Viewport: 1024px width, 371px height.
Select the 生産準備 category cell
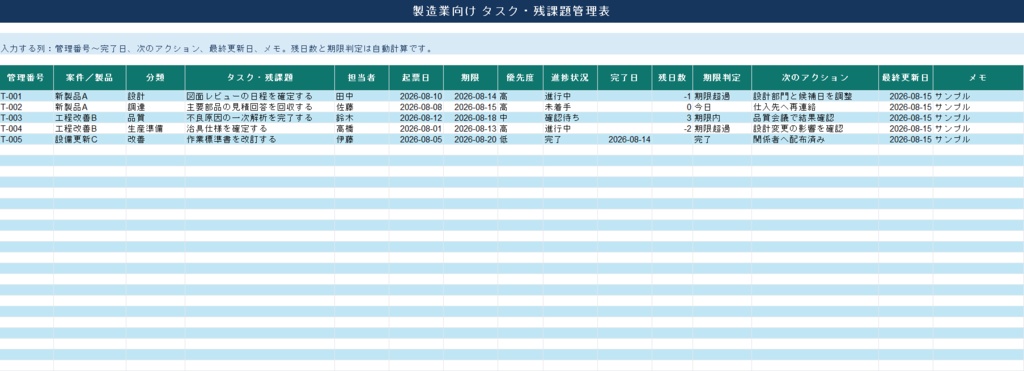[x=155, y=129]
